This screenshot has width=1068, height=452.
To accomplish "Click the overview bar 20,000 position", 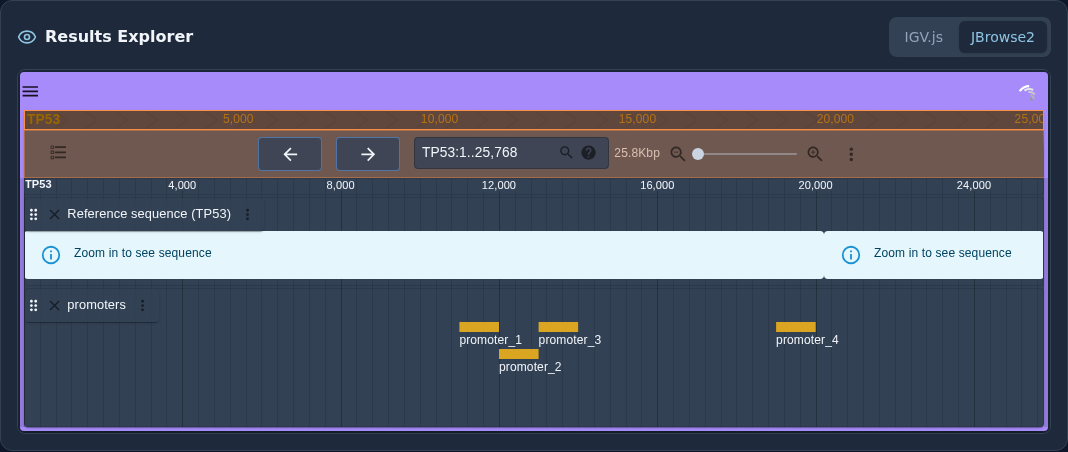I will tap(835, 119).
